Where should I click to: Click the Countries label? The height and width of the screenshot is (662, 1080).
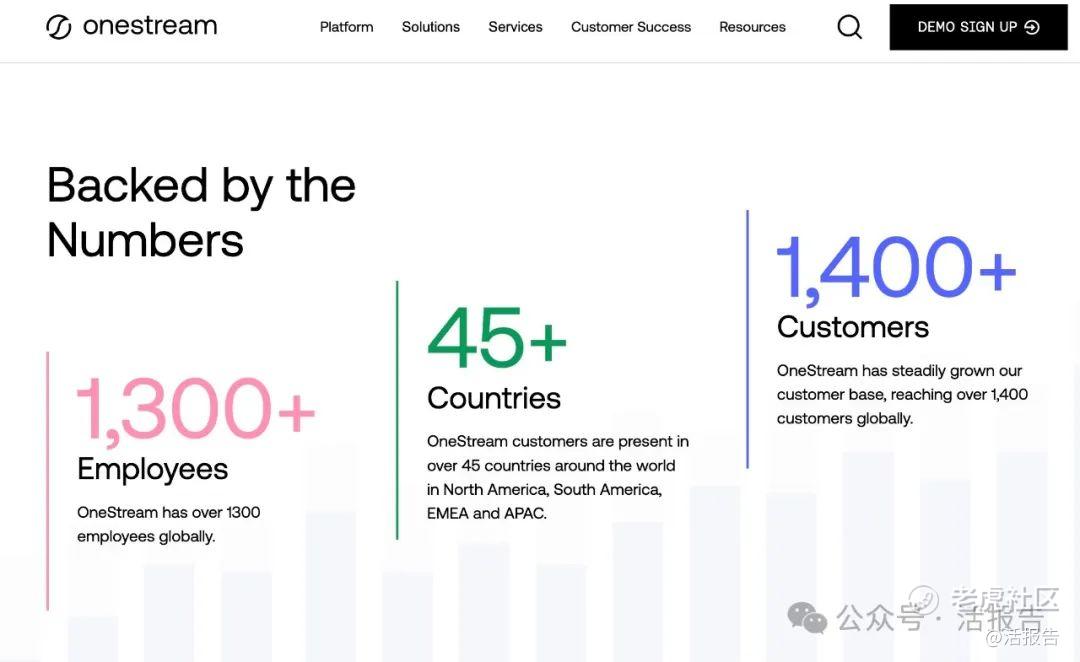coord(494,398)
